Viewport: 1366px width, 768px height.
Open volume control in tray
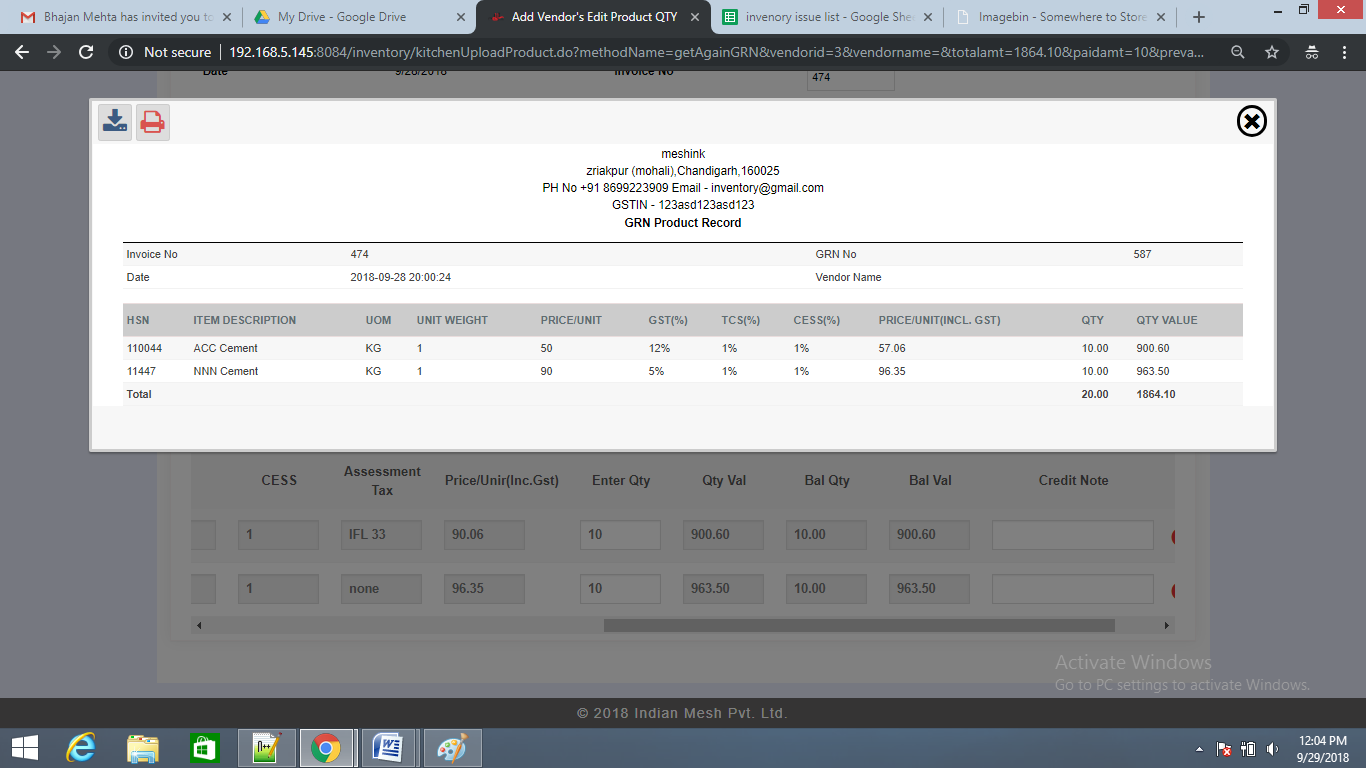[x=1273, y=749]
